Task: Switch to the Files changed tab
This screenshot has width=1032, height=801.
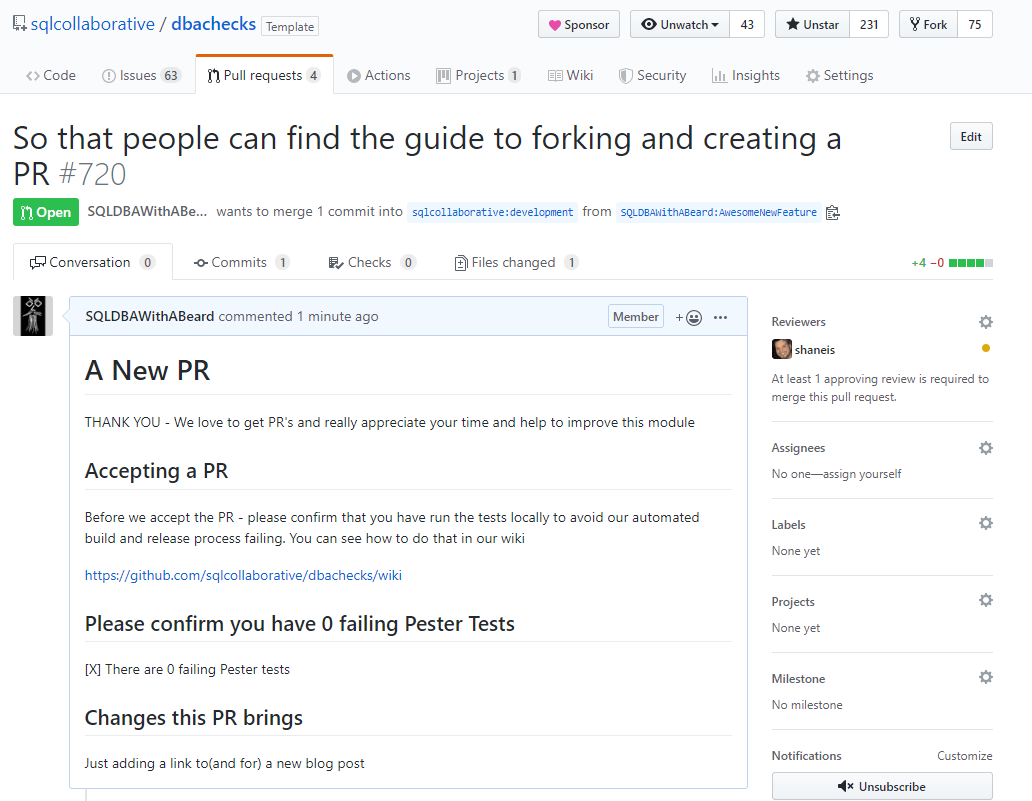Action: tap(515, 262)
